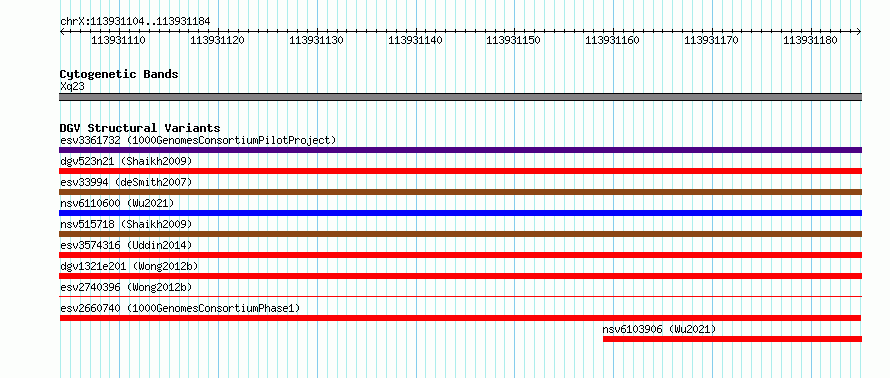Select the blue nsv6110600 variant bar
This screenshot has width=890, height=378.
(460, 213)
